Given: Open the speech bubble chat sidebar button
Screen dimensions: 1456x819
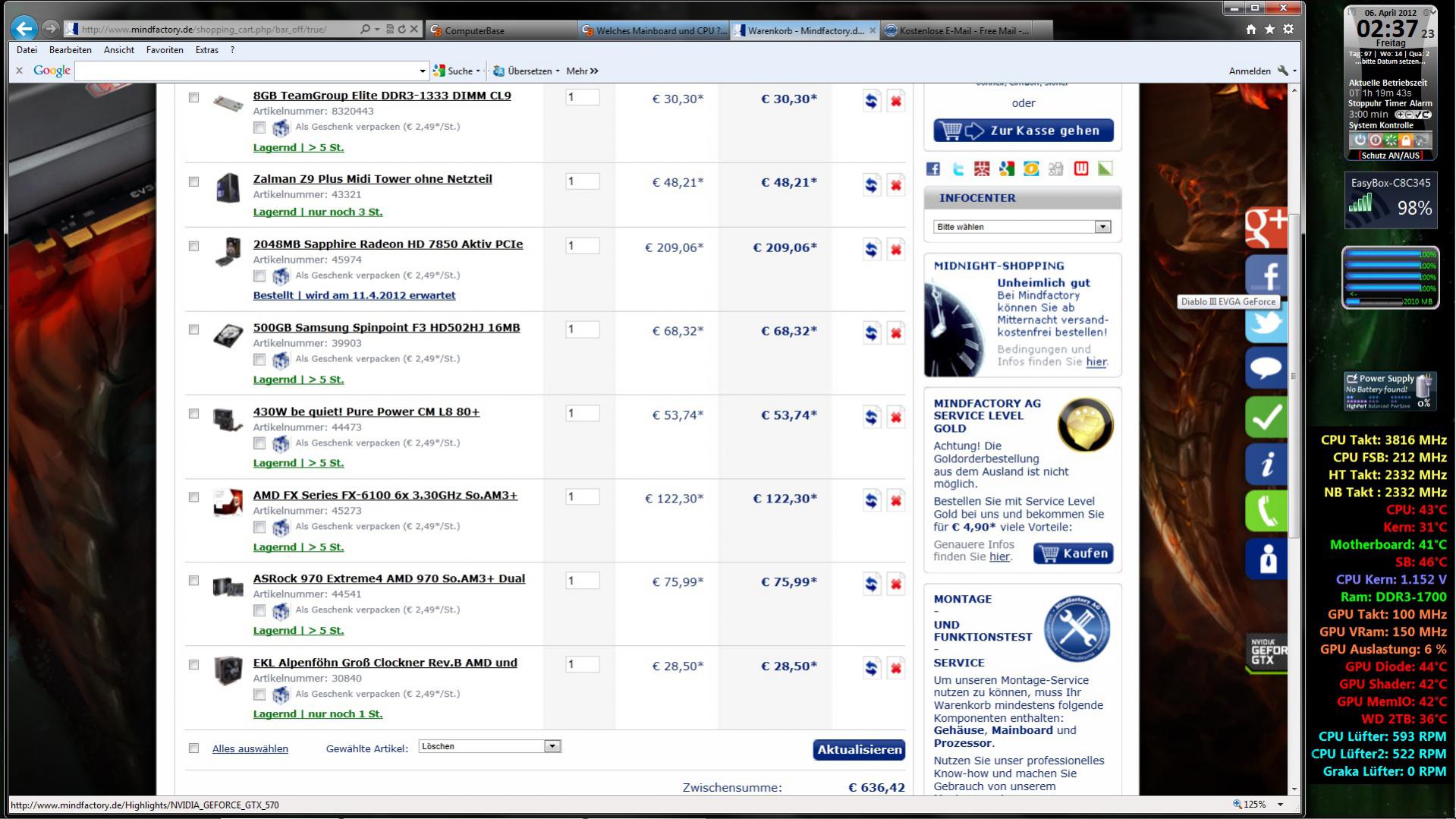Looking at the screenshot, I should point(1266,369).
